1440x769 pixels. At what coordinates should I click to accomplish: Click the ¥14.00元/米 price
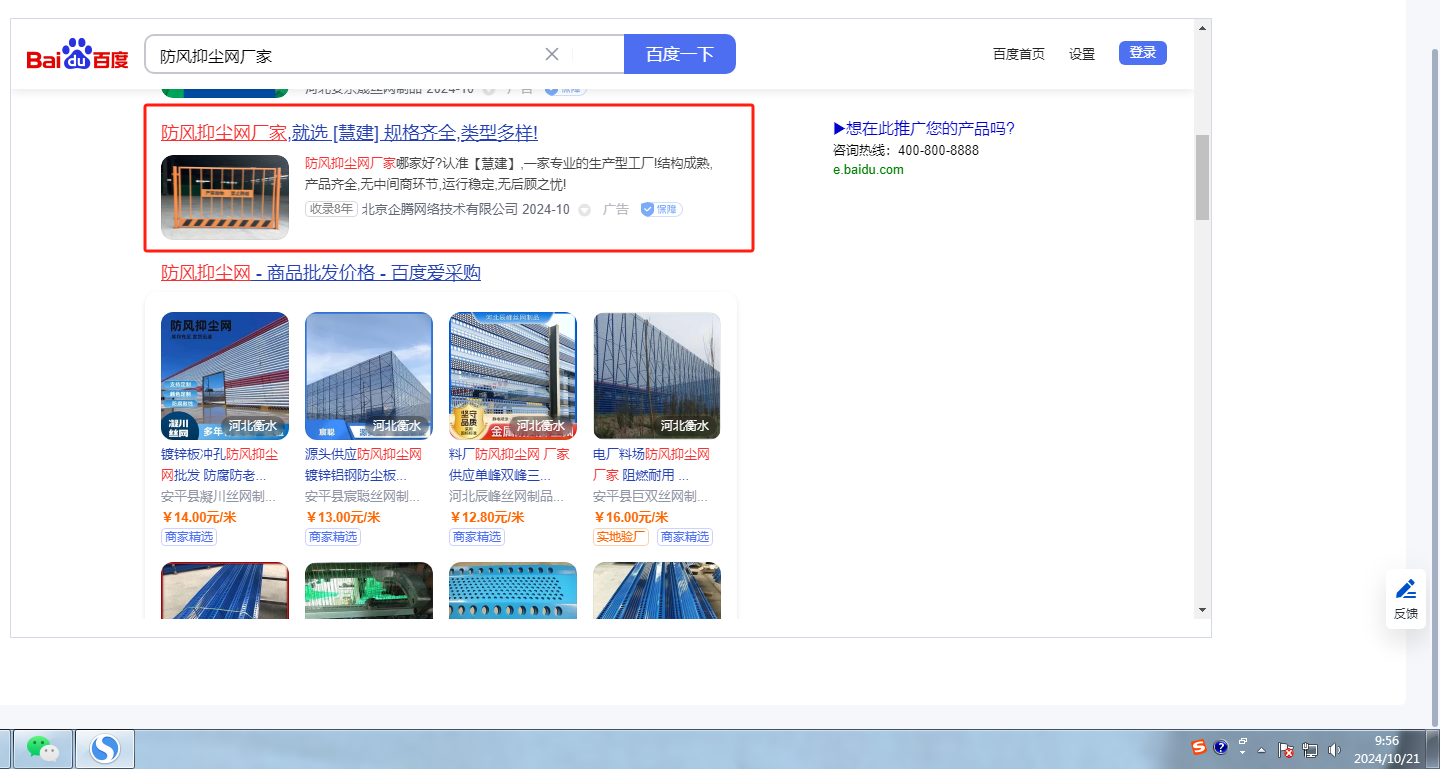coord(199,517)
